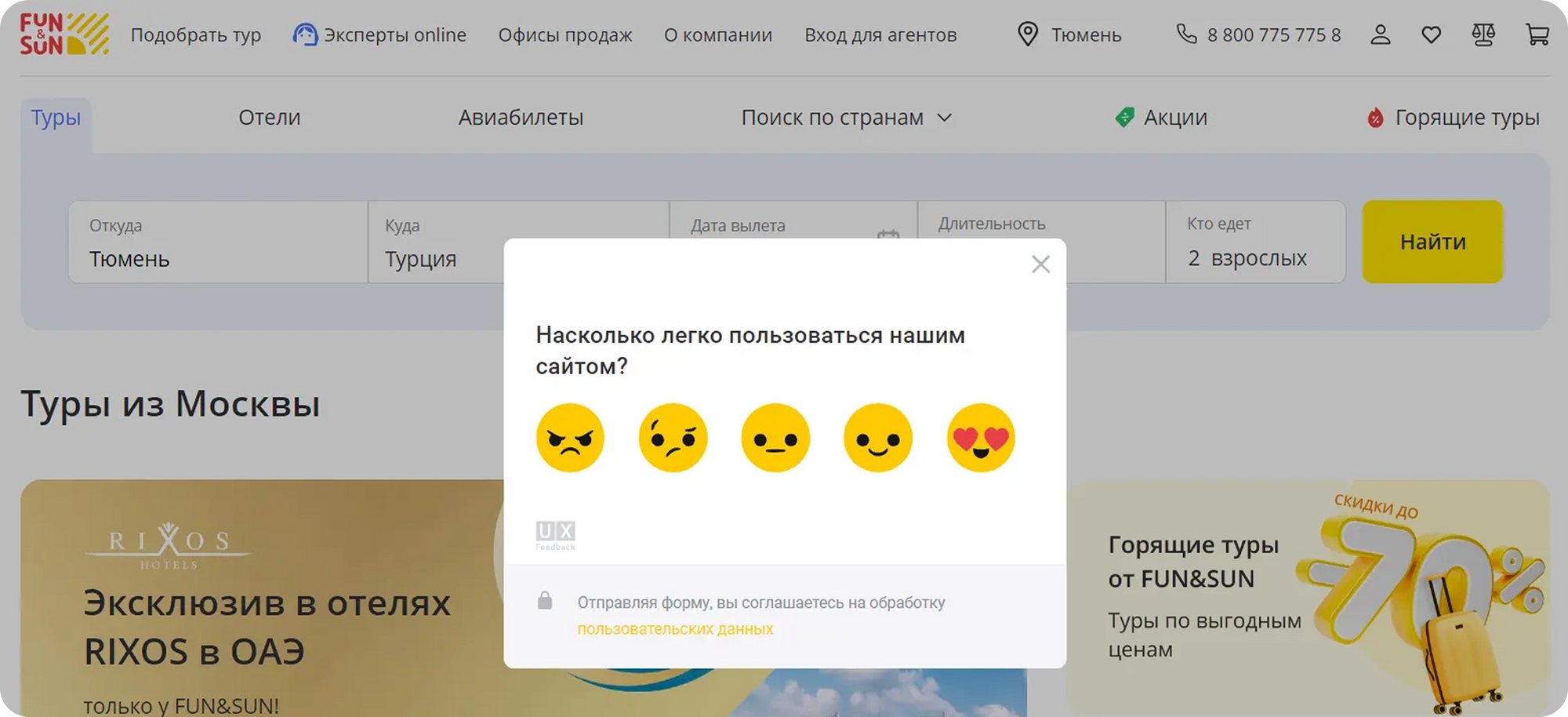Open the user account profile icon
1568x717 pixels.
click(1380, 35)
